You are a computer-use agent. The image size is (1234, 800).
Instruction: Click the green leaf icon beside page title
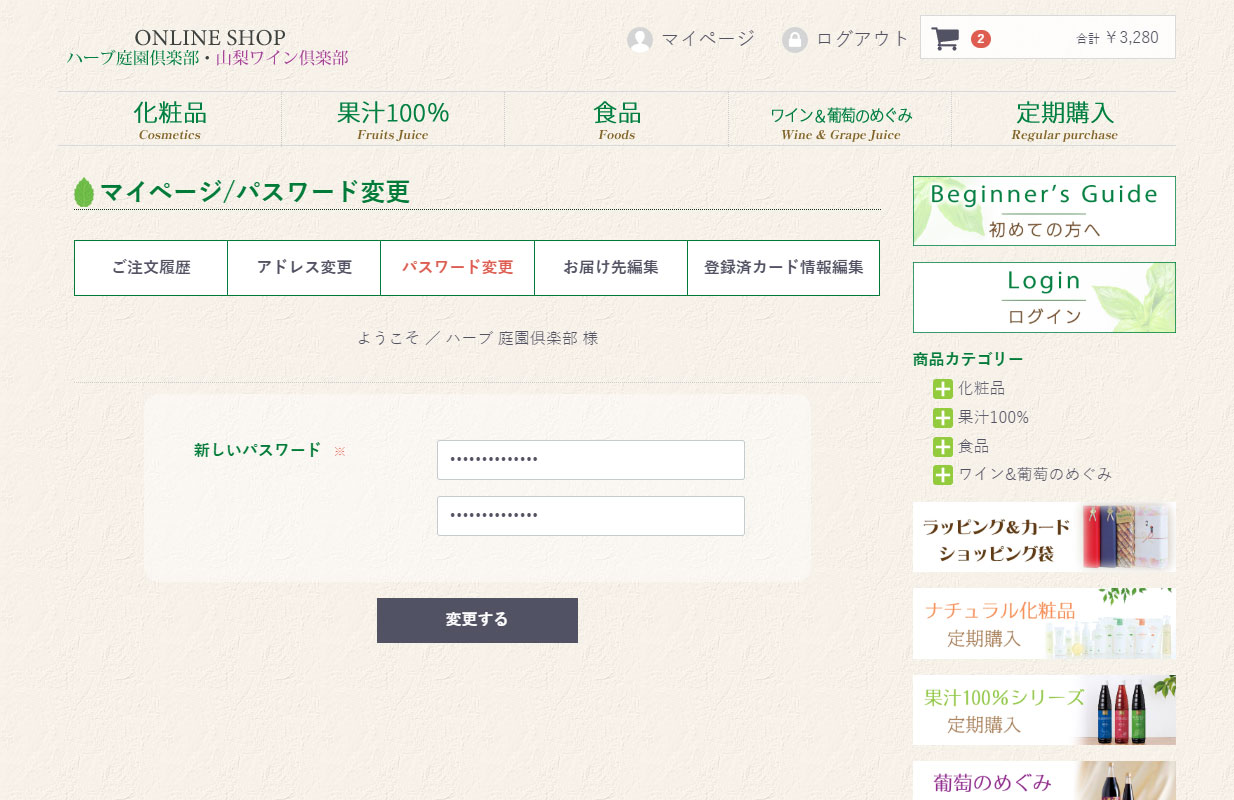pos(84,192)
